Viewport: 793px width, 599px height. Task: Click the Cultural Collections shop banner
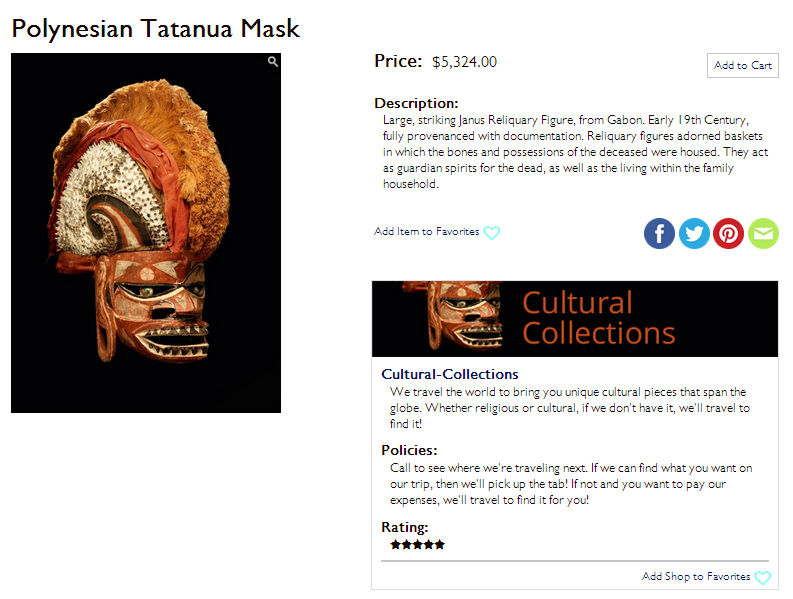click(x=575, y=319)
